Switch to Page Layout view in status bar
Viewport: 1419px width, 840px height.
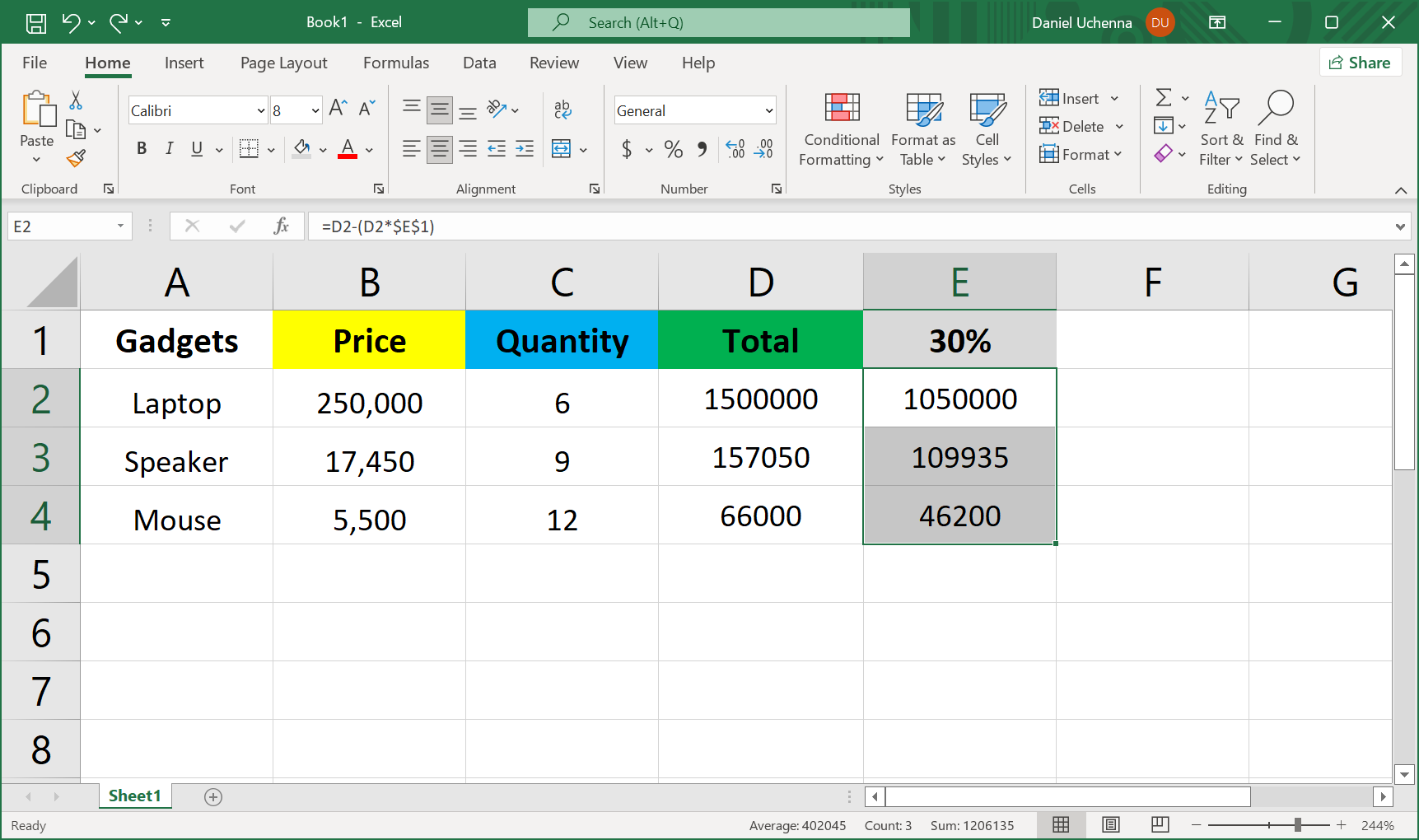(1110, 824)
